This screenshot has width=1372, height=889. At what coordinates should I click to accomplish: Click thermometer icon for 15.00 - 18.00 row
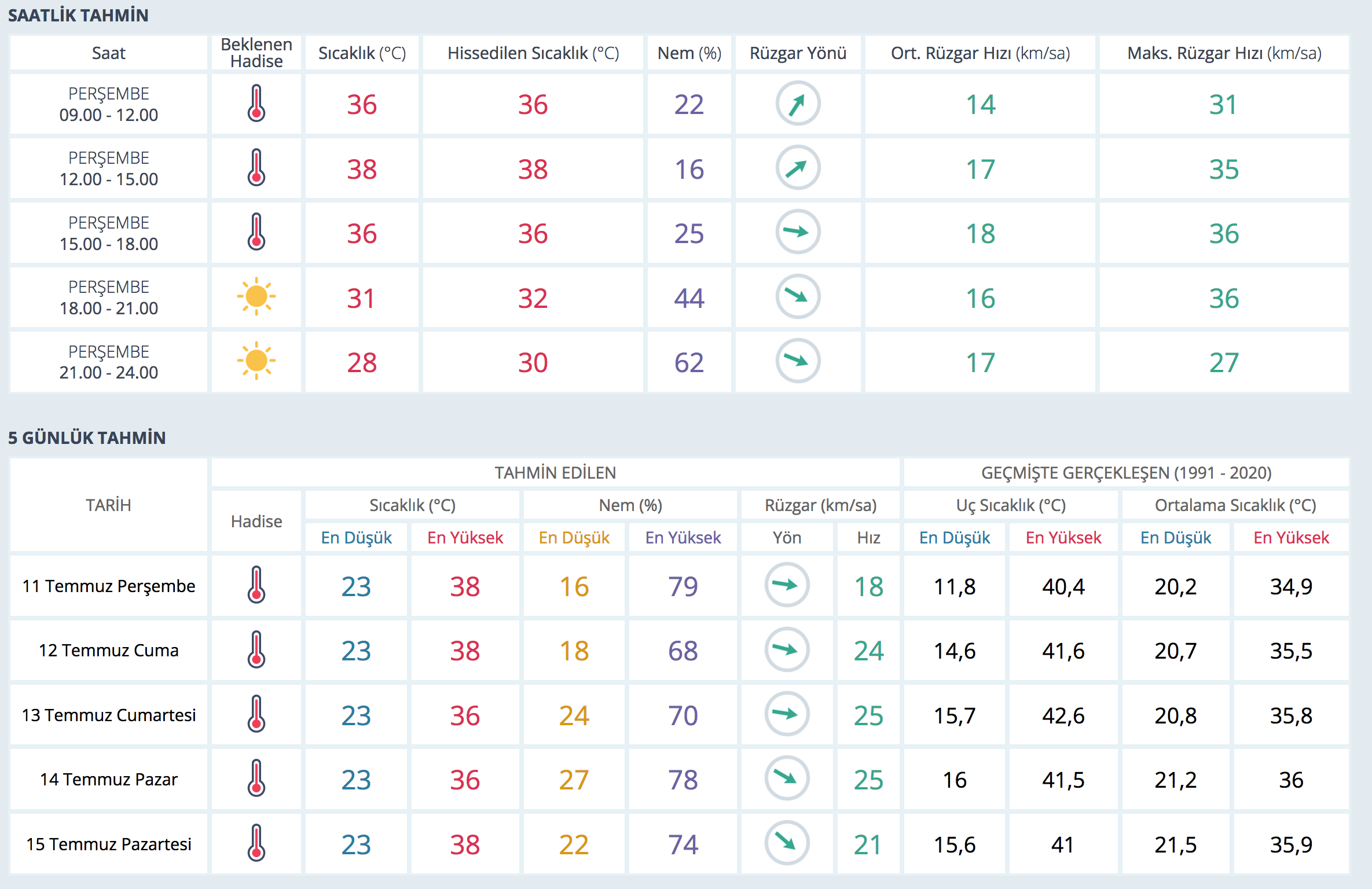click(256, 232)
